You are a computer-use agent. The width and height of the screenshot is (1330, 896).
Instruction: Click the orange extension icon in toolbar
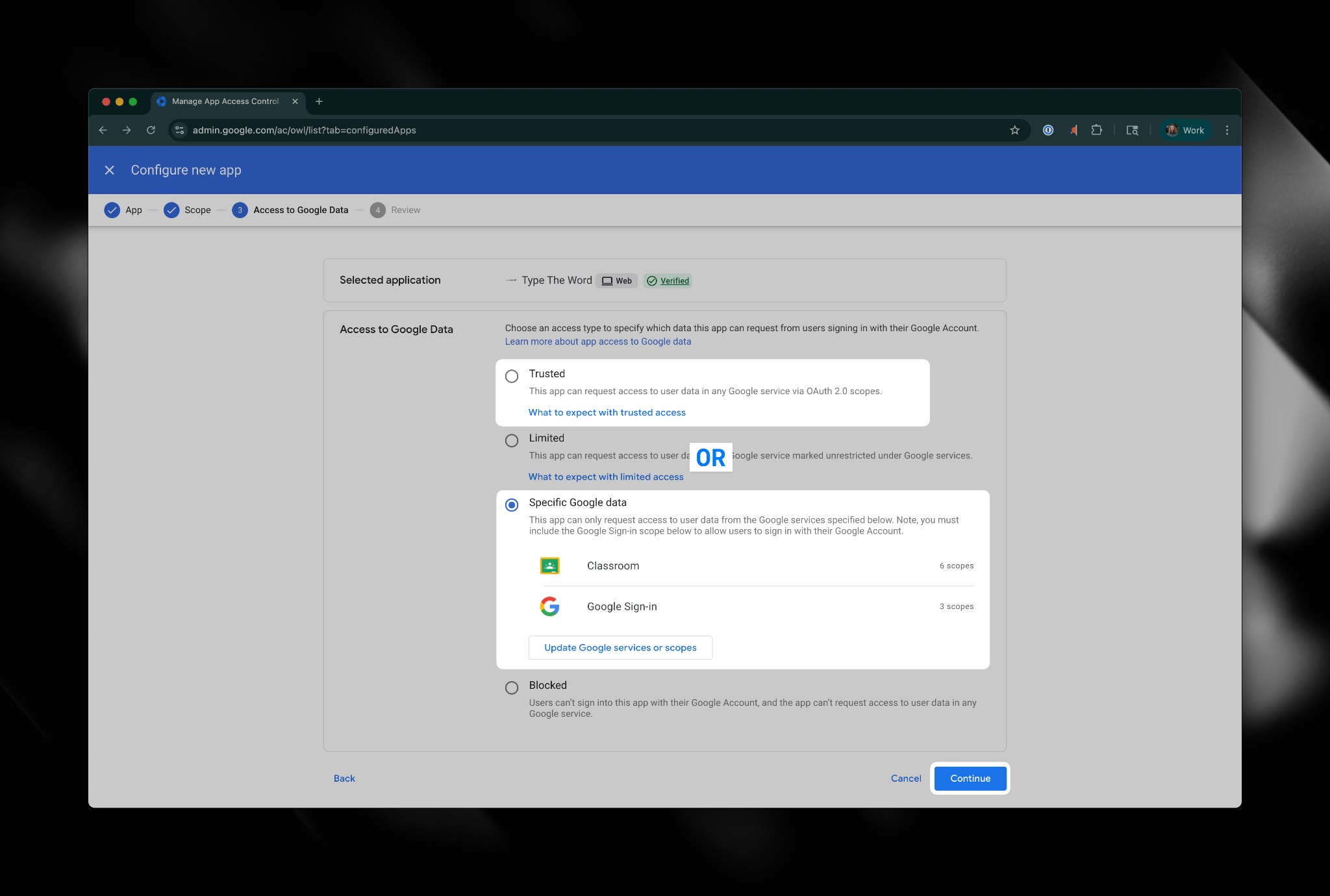[1073, 131]
